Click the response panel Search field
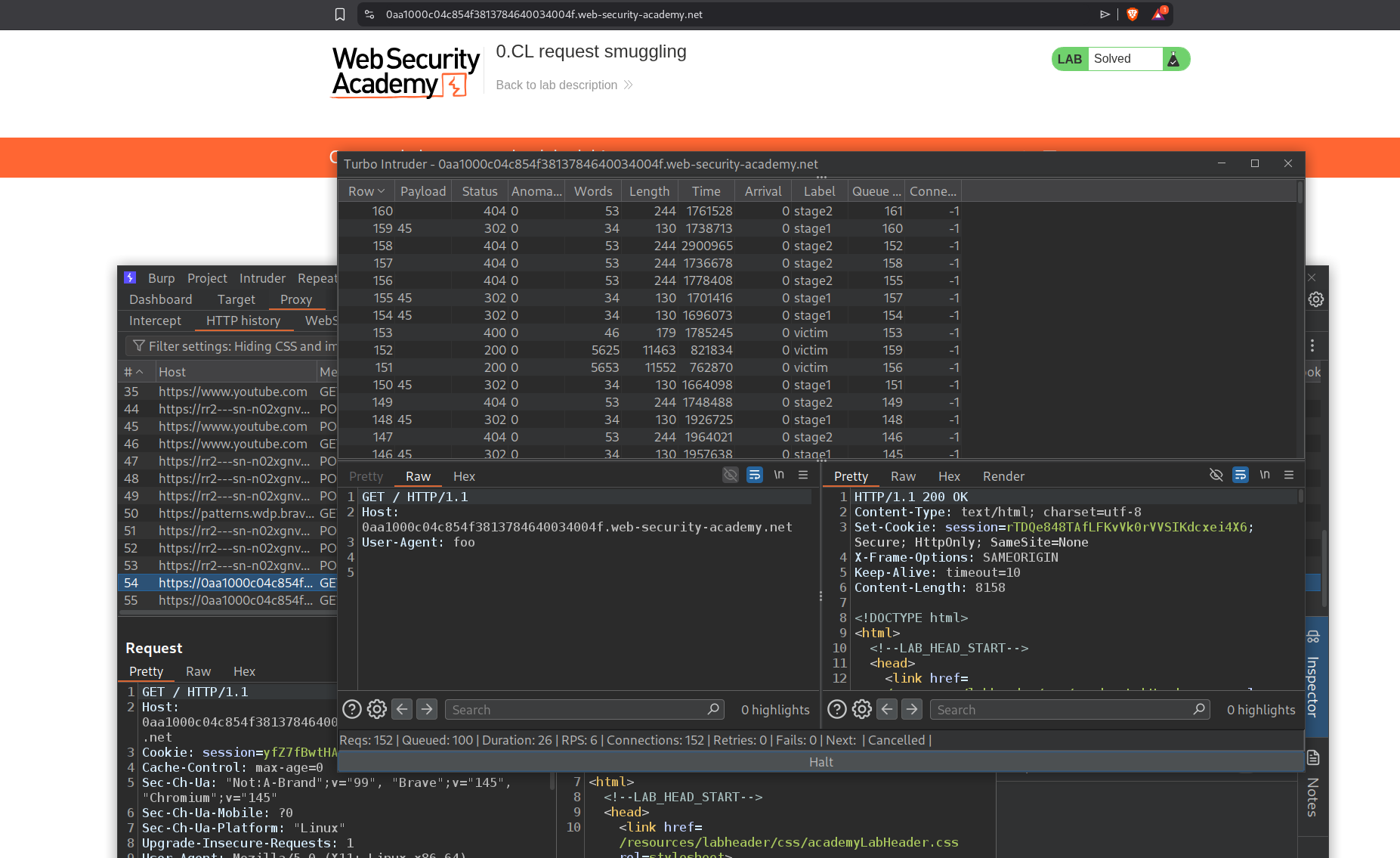Viewport: 1400px width, 858px height. [1062, 709]
